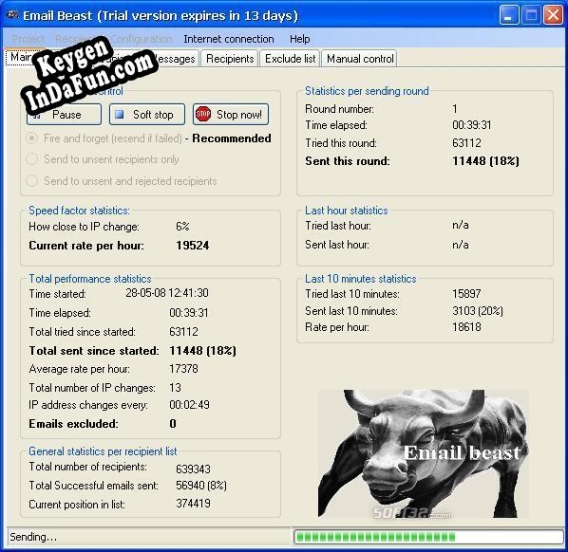
Task: Click Total number of IP changes value 13
Action: coord(175,388)
